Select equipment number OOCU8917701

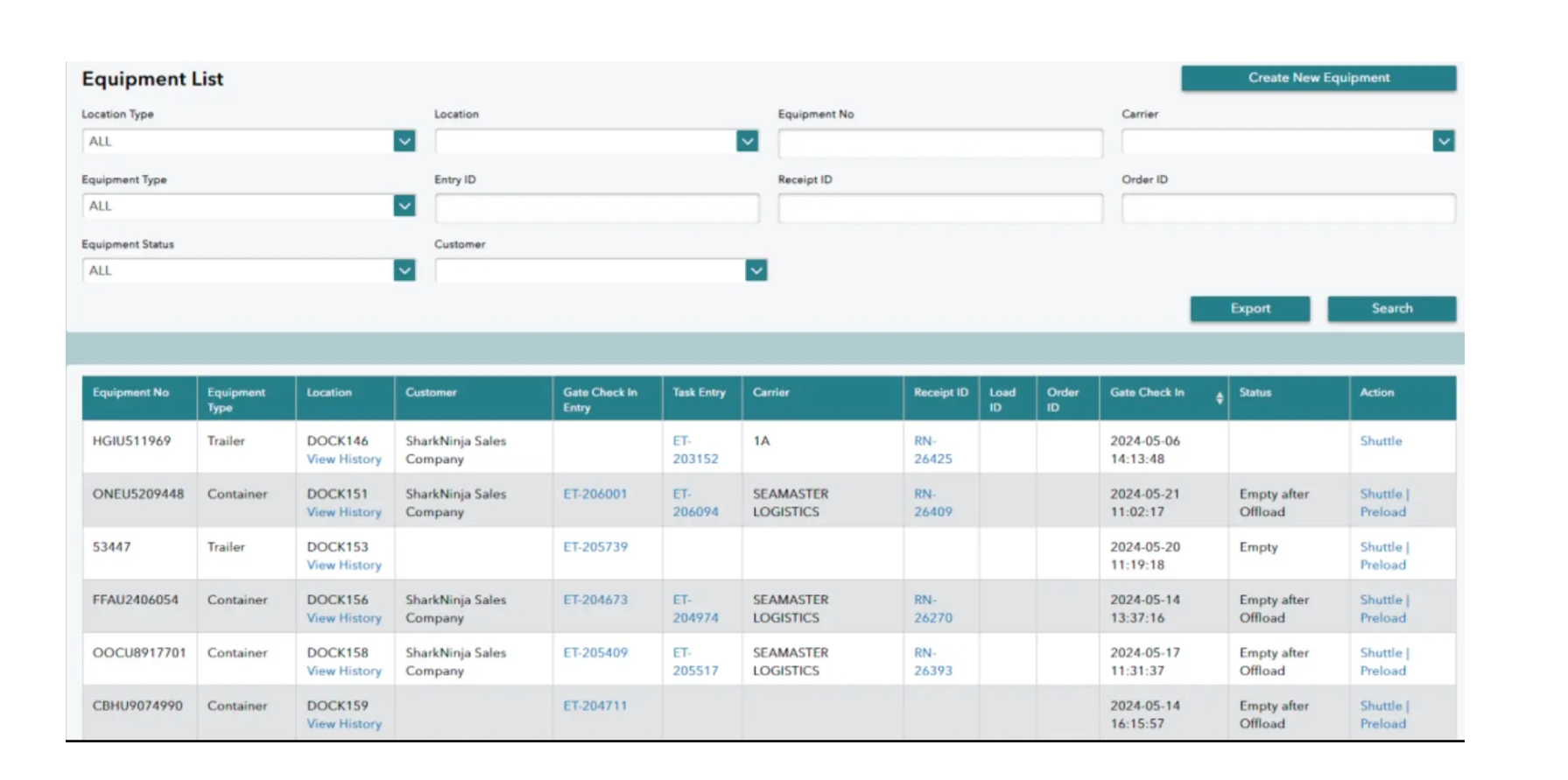pyautogui.click(x=139, y=653)
